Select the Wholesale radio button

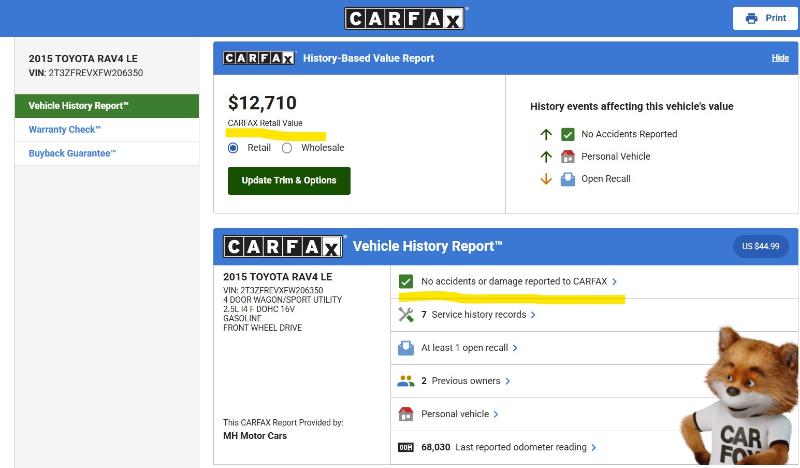click(287, 148)
